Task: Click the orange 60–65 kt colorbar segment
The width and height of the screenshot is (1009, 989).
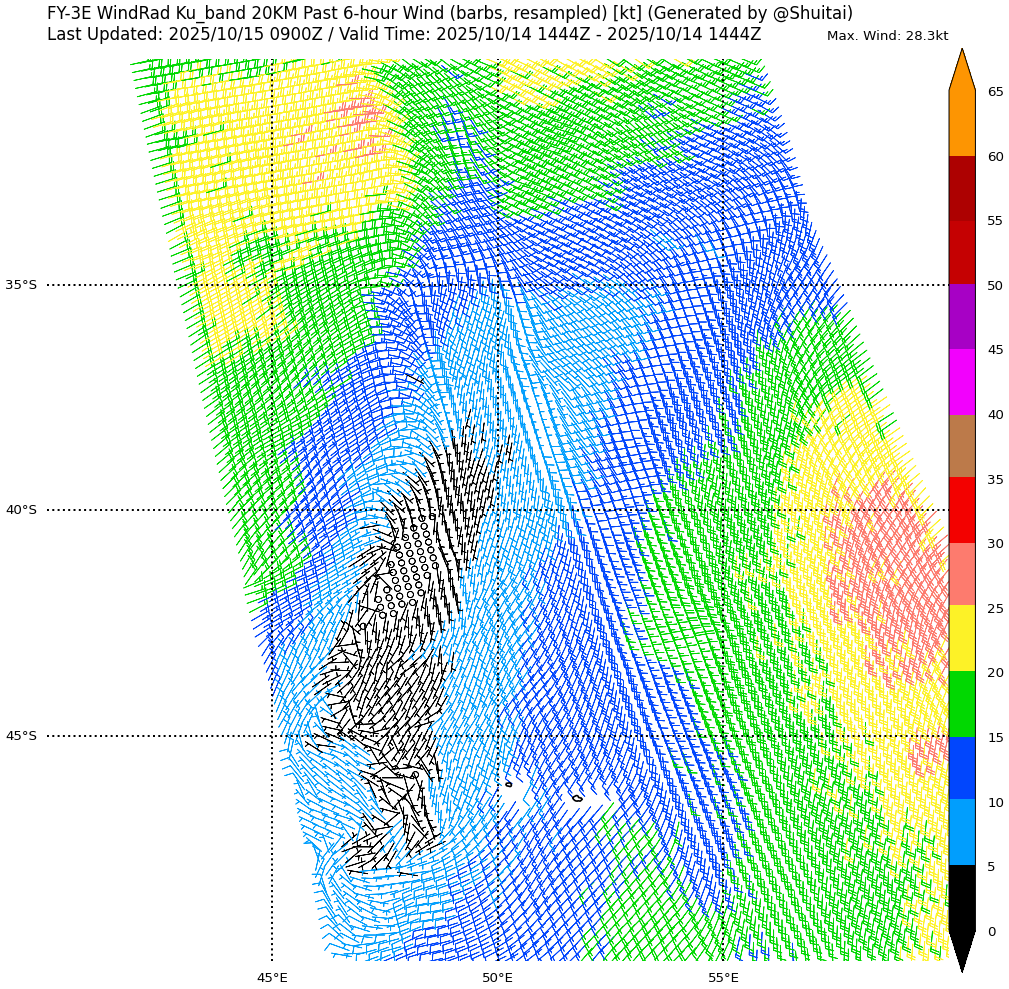Action: tap(961, 124)
